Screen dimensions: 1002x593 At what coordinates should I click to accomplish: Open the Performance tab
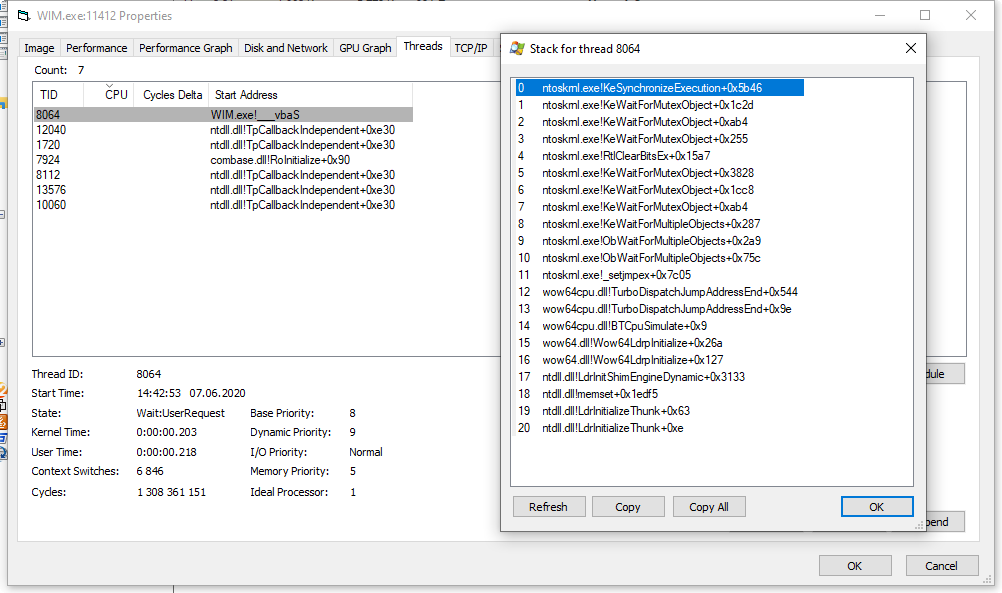click(x=96, y=48)
